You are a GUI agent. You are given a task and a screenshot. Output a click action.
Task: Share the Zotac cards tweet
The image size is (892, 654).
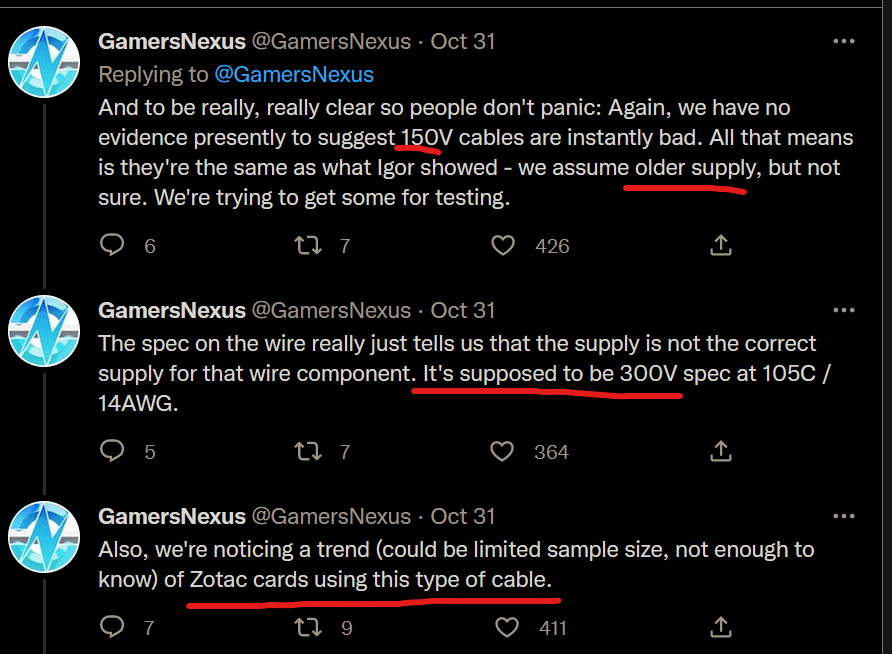coord(720,628)
